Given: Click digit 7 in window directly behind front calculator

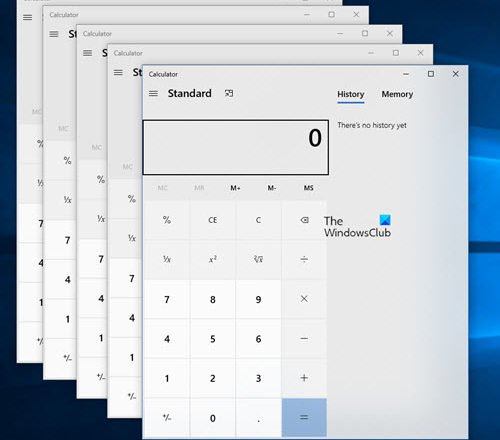Looking at the screenshot, I should click(x=132, y=278).
